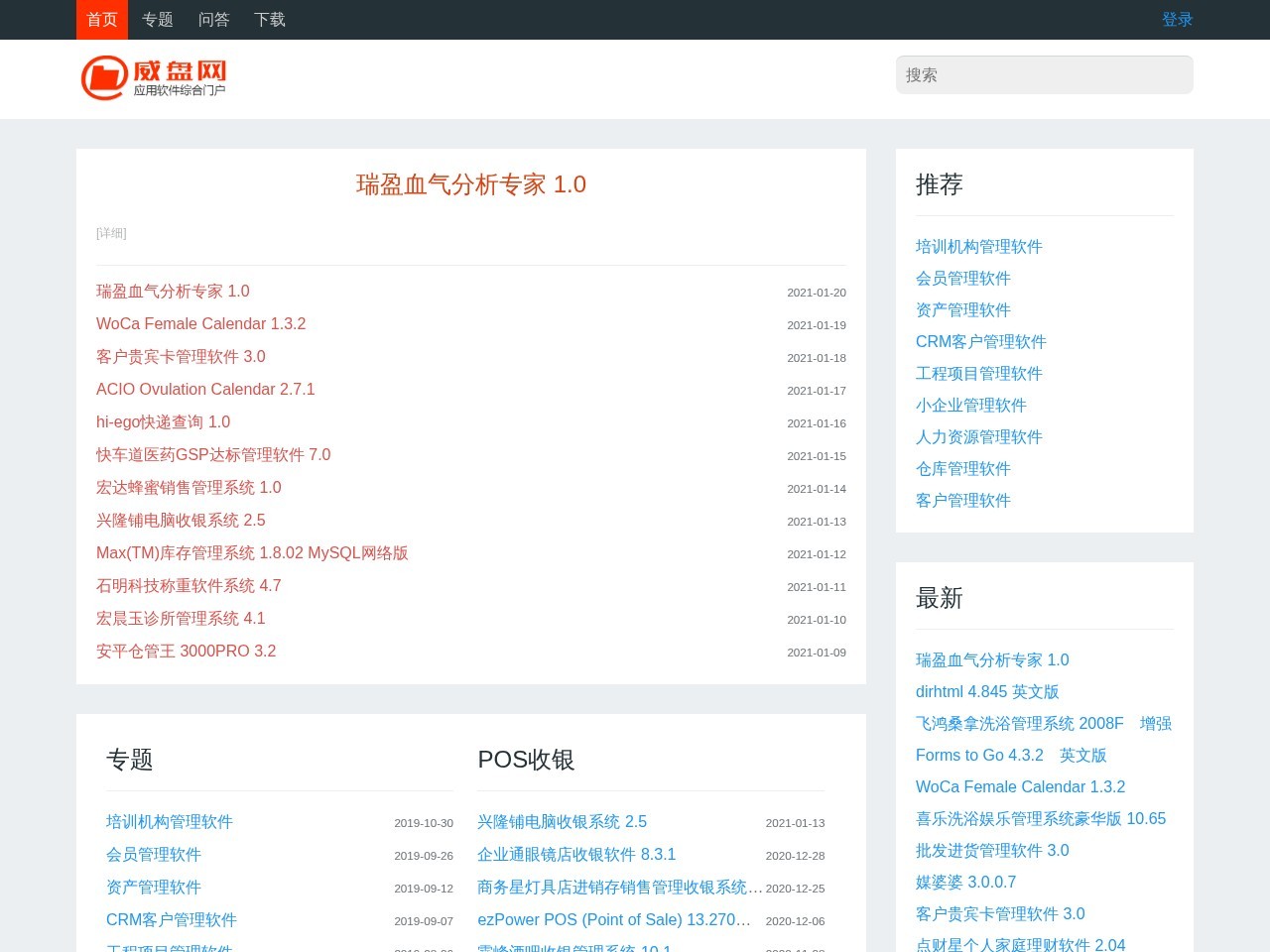Open CRM客户管理软件 in 推荐 sidebar

point(980,342)
